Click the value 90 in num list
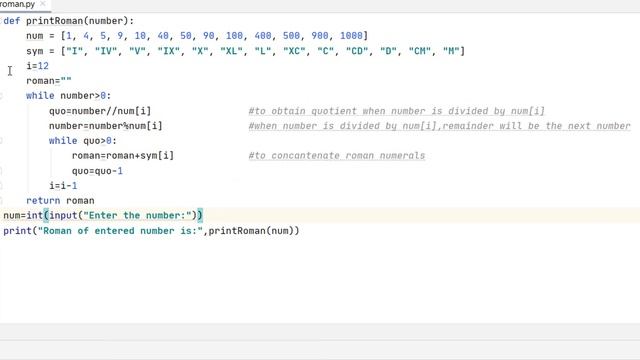640x360 pixels. (x=209, y=36)
